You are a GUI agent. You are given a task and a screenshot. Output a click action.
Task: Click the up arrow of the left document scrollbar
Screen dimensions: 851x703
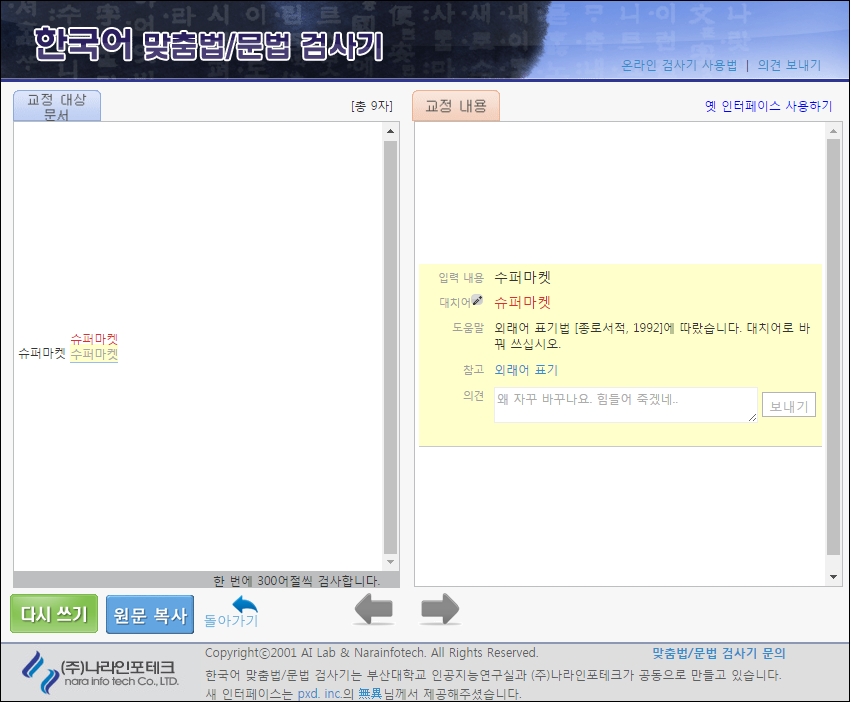390,131
